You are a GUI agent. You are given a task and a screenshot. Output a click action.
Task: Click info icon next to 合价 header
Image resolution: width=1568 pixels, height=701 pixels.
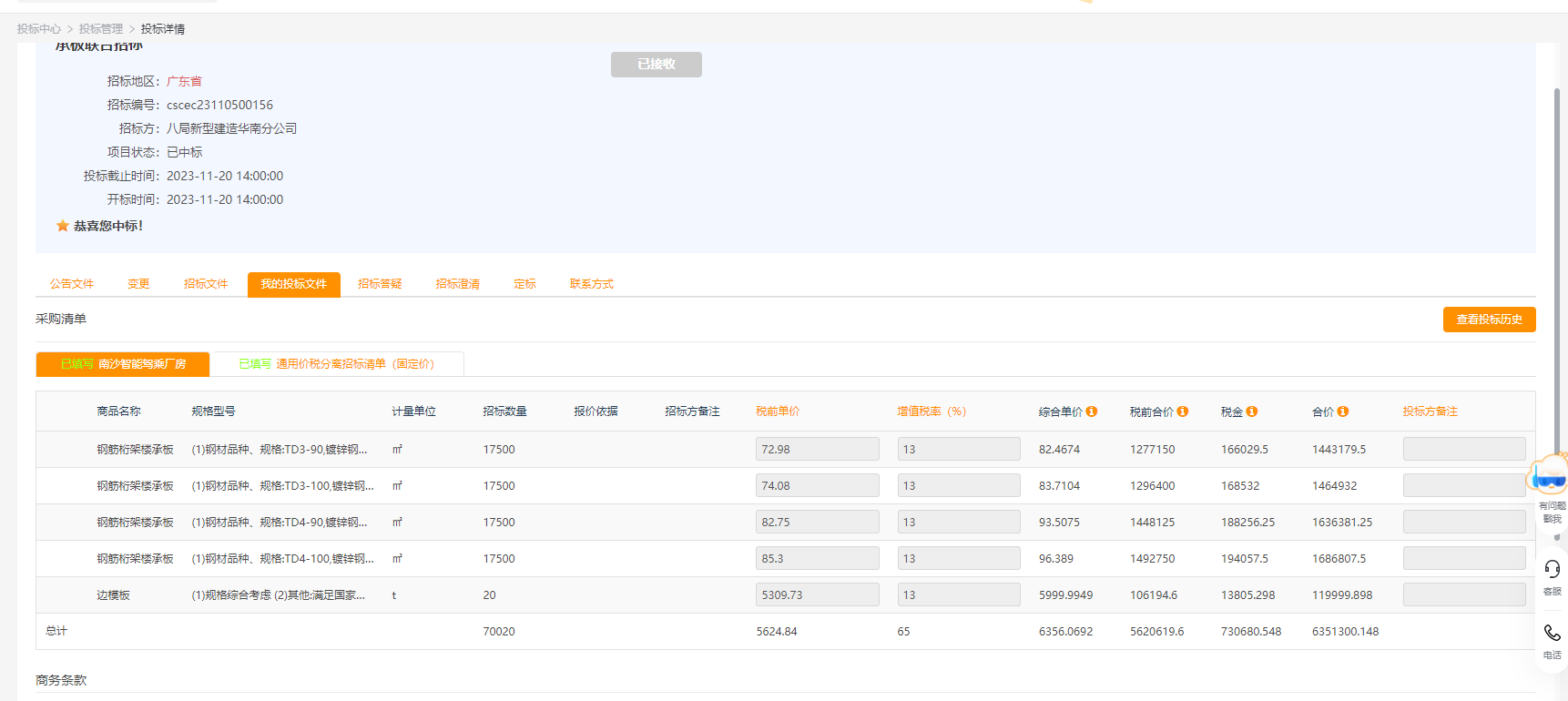(1343, 411)
